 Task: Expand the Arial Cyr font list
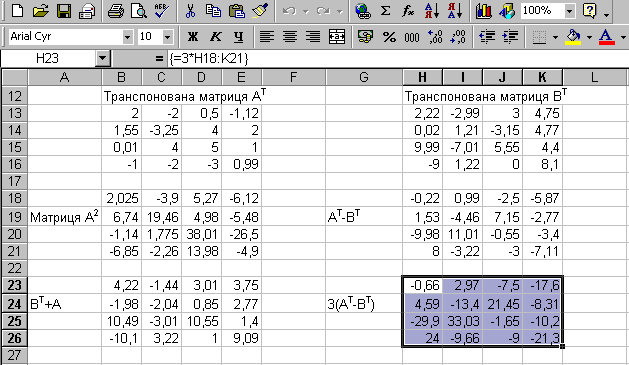(x=128, y=37)
